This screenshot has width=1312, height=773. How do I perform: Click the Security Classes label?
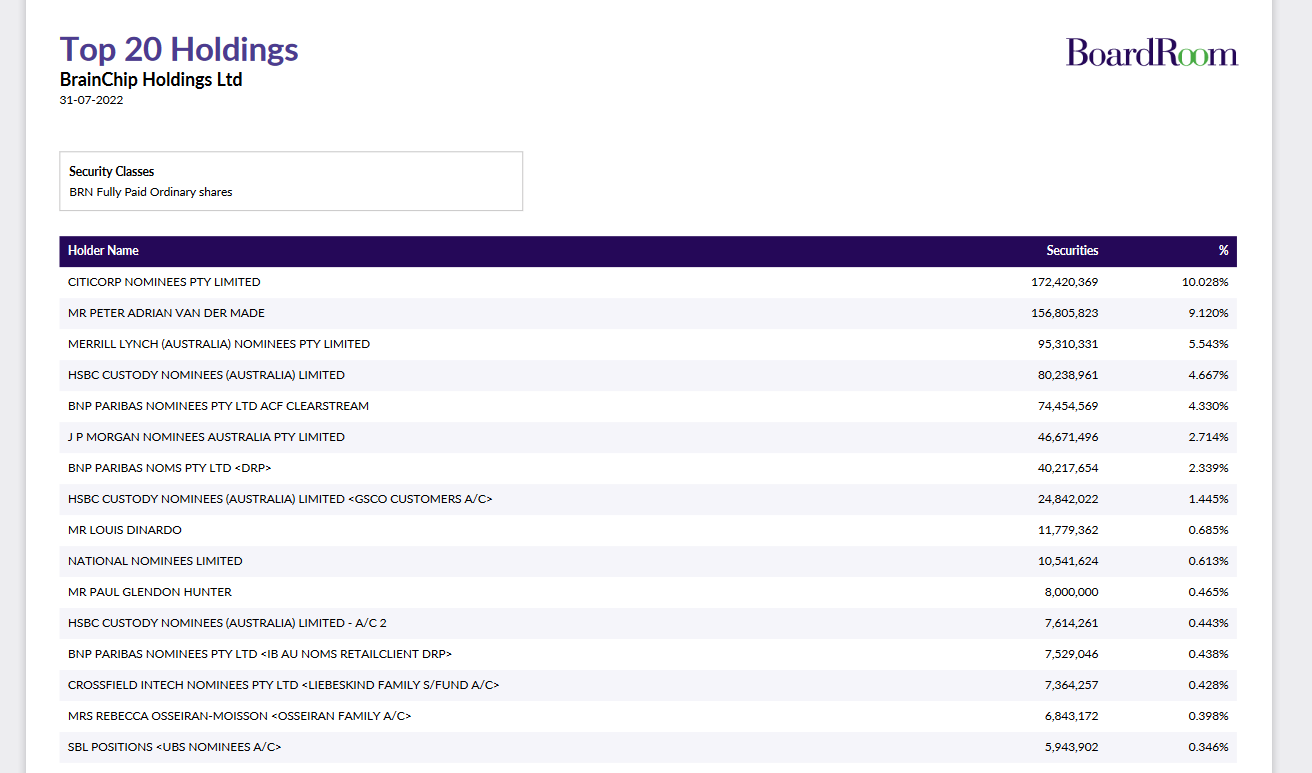111,171
